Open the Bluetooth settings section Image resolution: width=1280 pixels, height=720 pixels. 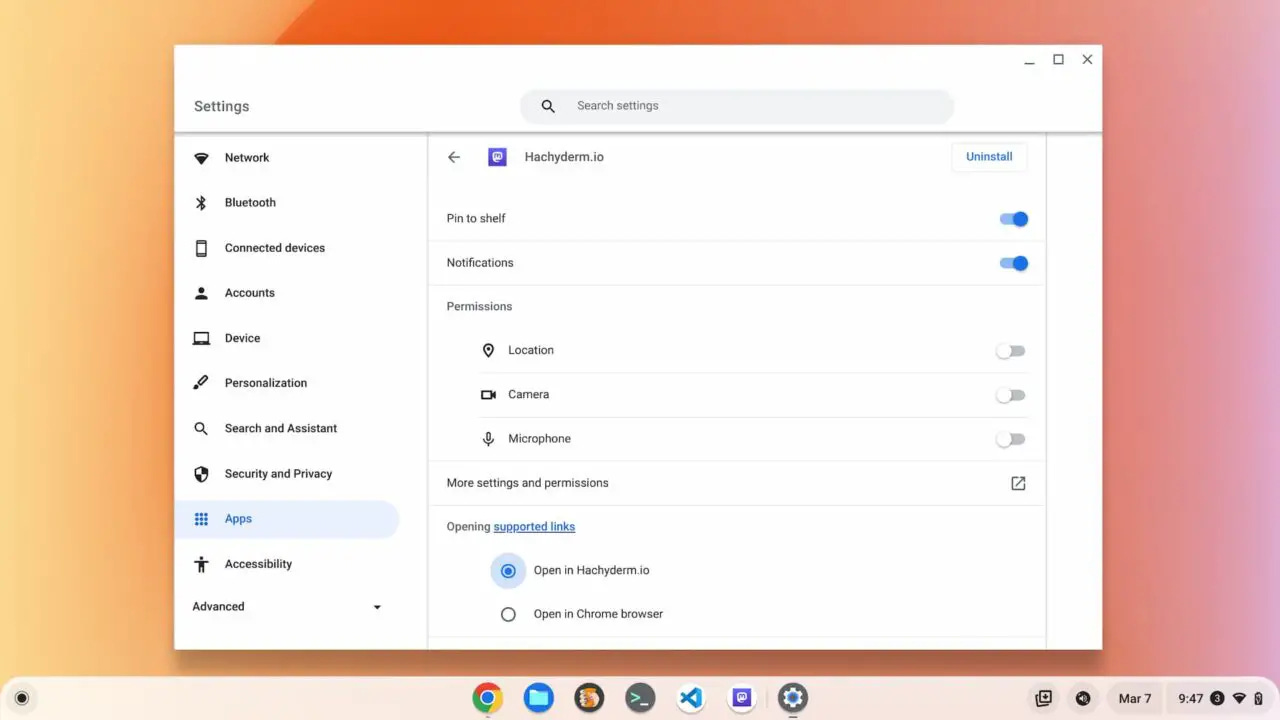(287, 203)
